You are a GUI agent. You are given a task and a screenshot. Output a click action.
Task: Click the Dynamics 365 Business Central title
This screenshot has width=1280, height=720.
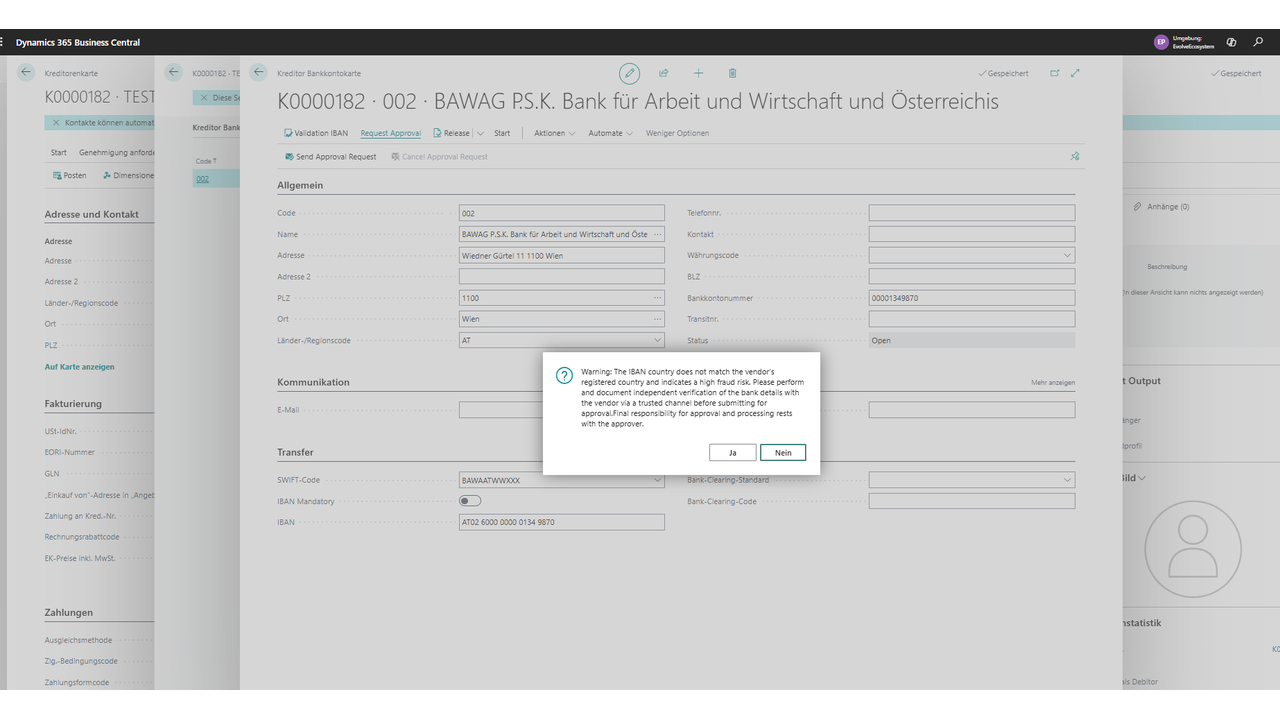[x=78, y=42]
